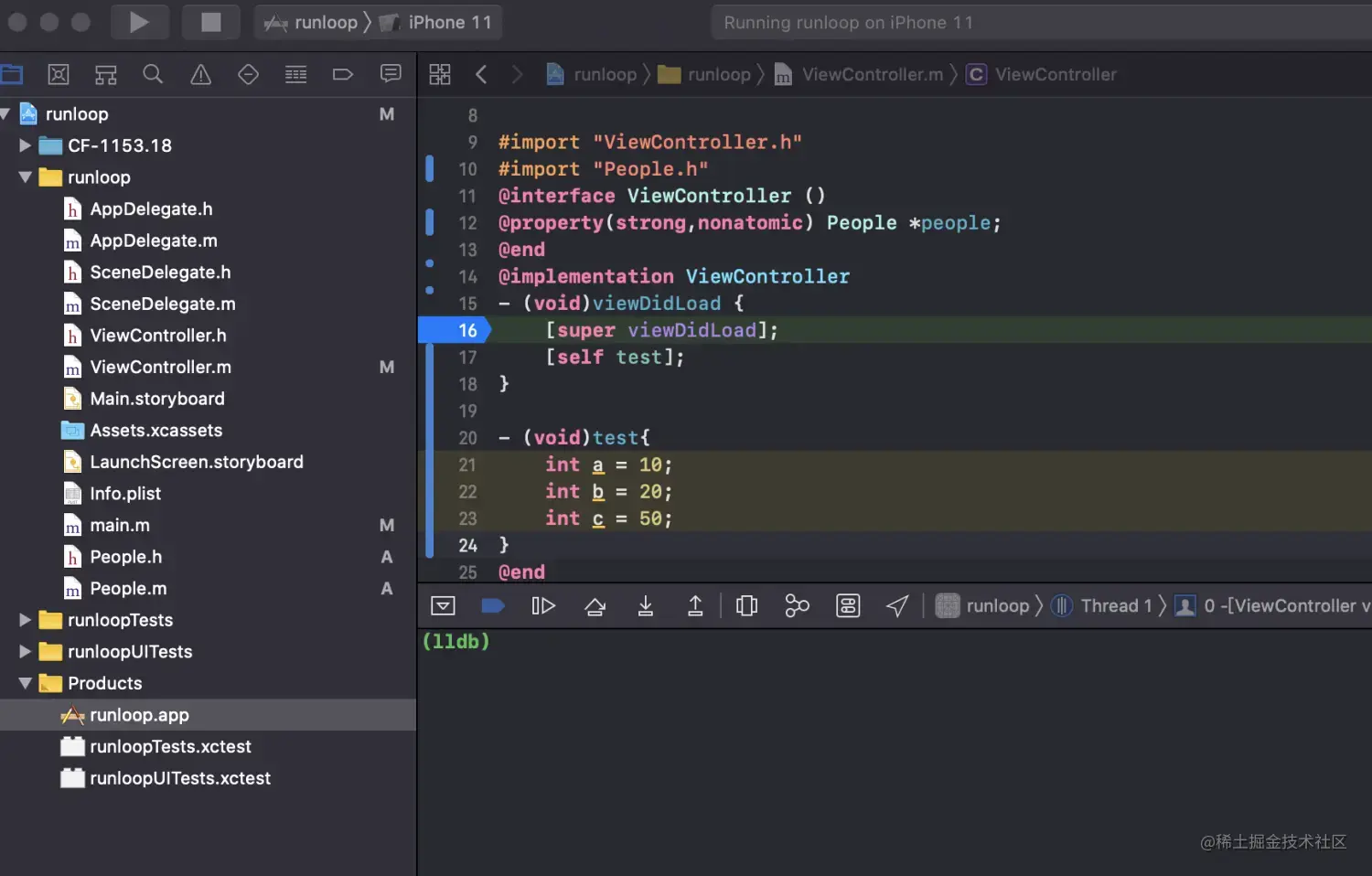Open the related items grid menu
The width and height of the screenshot is (1372, 876).
coord(440,74)
